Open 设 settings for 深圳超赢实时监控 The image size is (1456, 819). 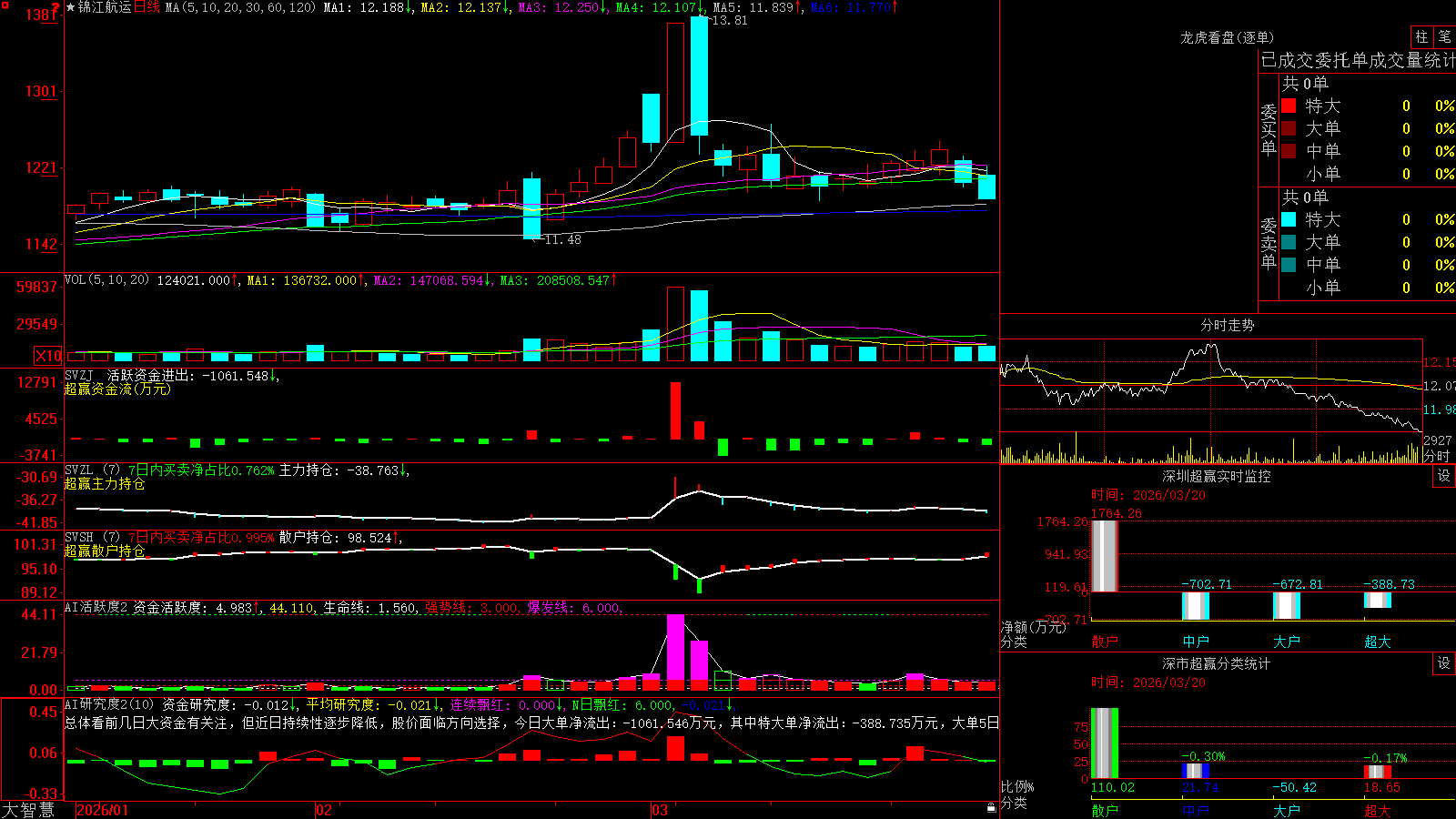(x=1444, y=476)
